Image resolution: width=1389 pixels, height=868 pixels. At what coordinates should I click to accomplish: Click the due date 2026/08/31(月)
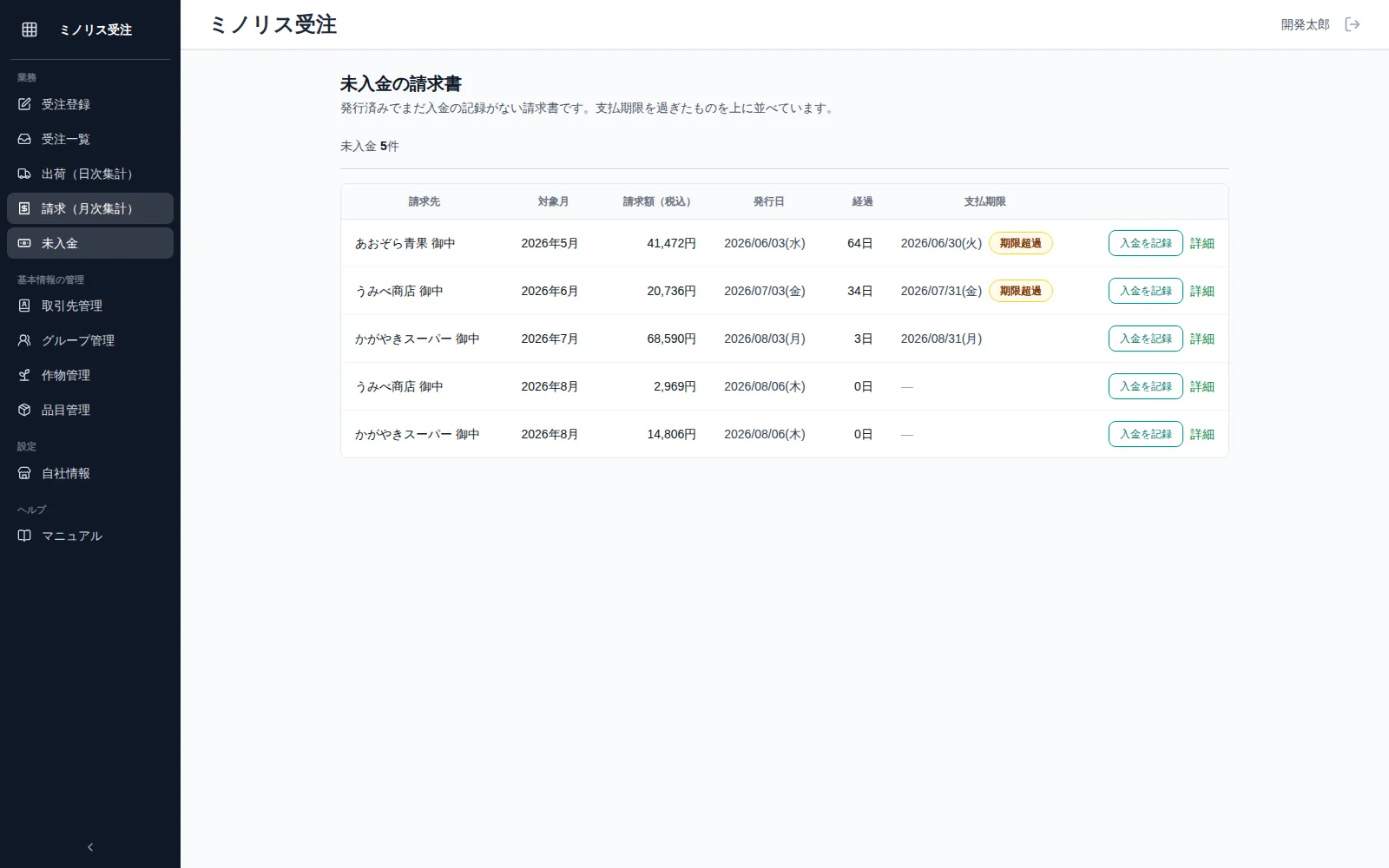(941, 339)
